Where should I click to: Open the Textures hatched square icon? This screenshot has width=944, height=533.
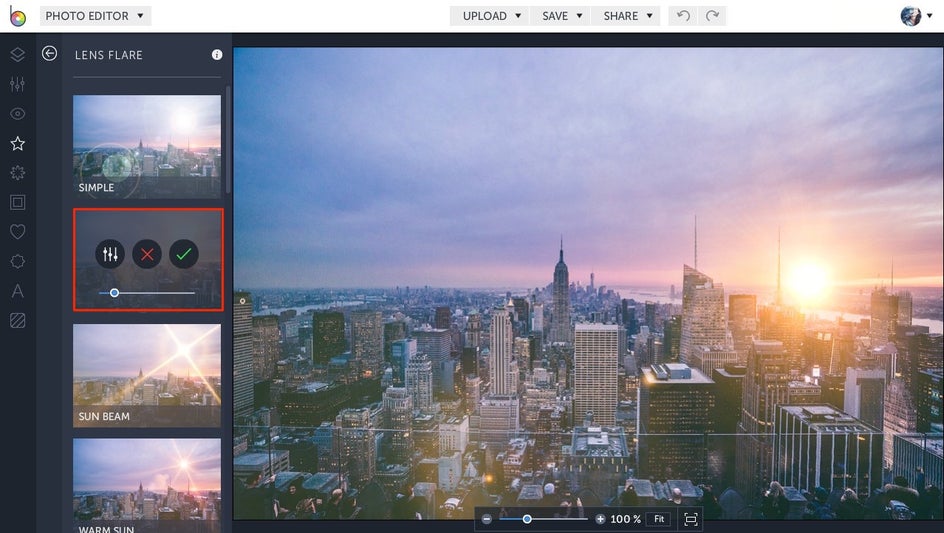(17, 320)
